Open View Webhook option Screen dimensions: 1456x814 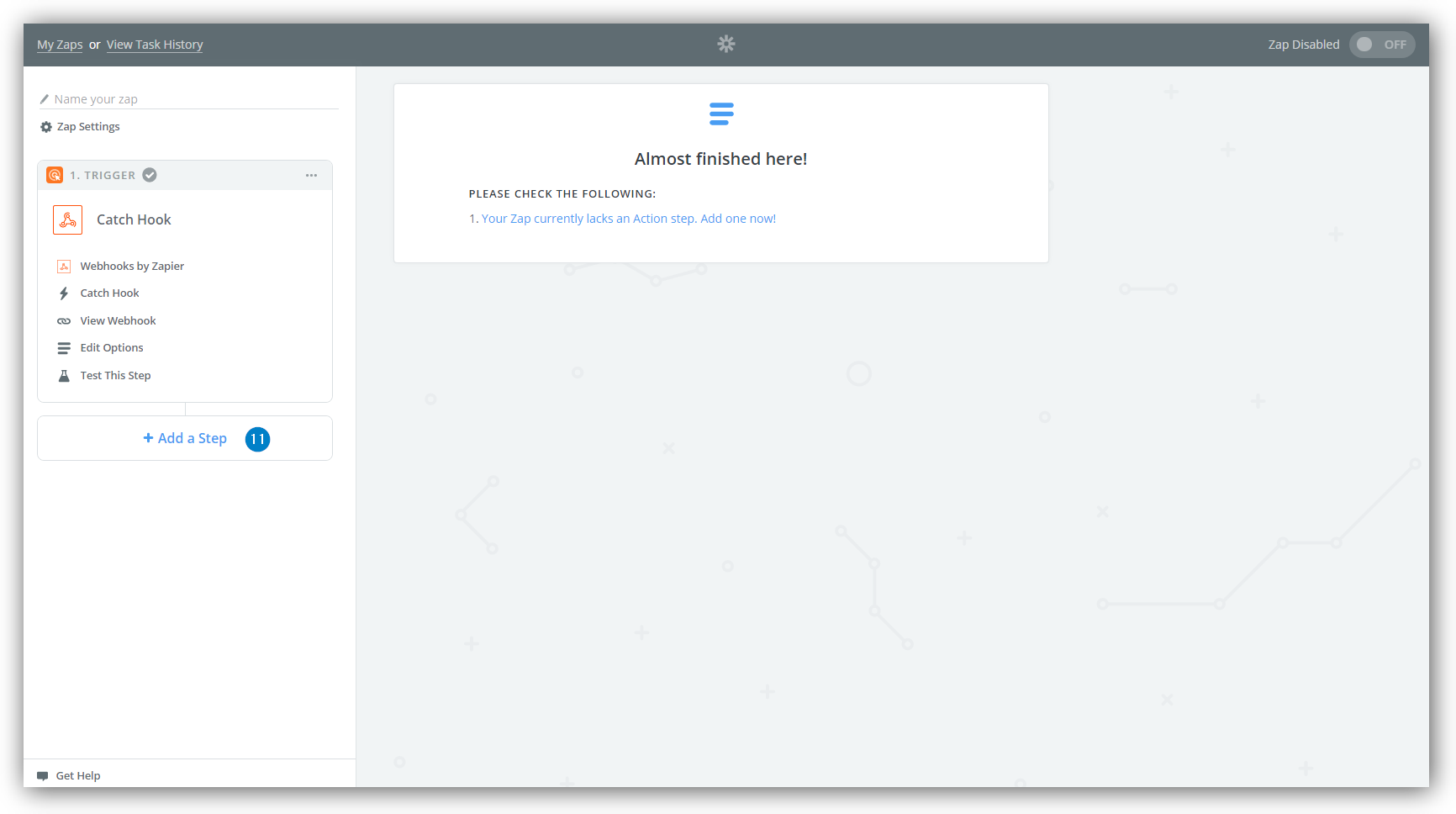(119, 321)
